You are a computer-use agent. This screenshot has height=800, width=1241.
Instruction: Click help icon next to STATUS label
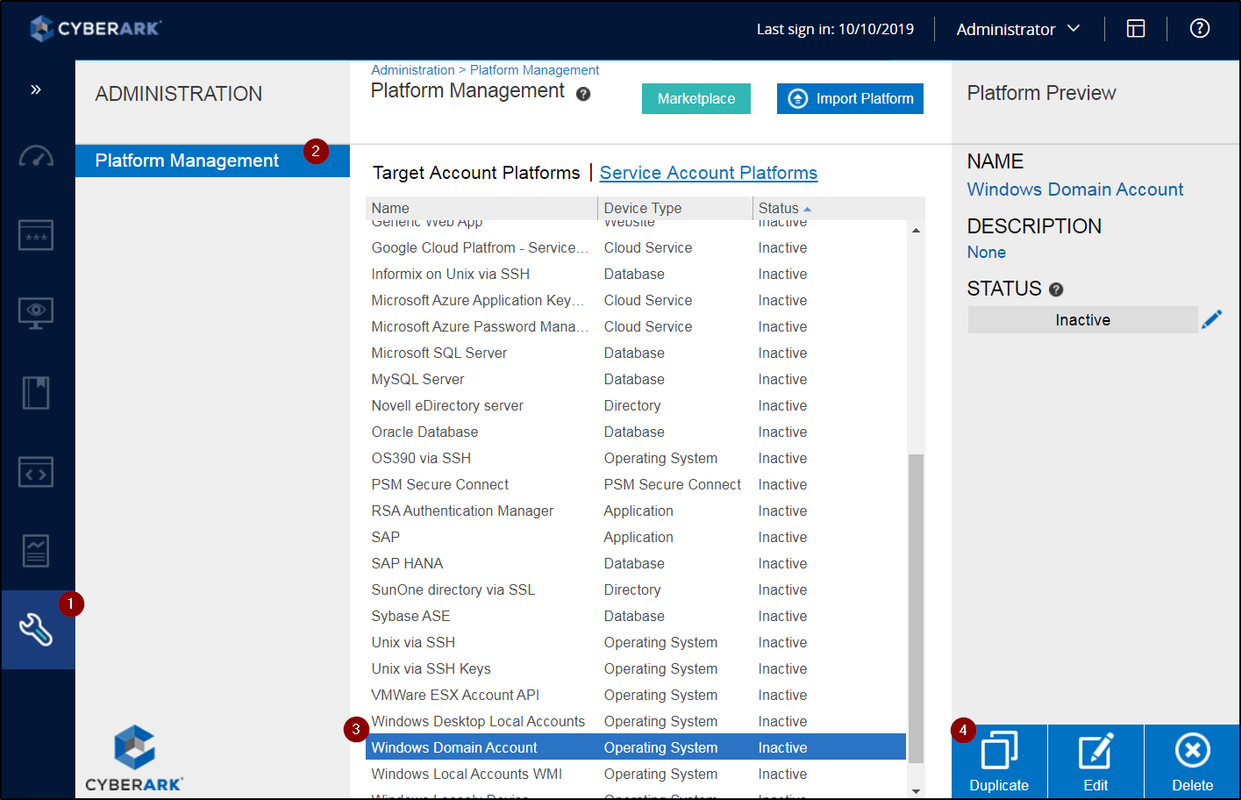(x=1056, y=290)
